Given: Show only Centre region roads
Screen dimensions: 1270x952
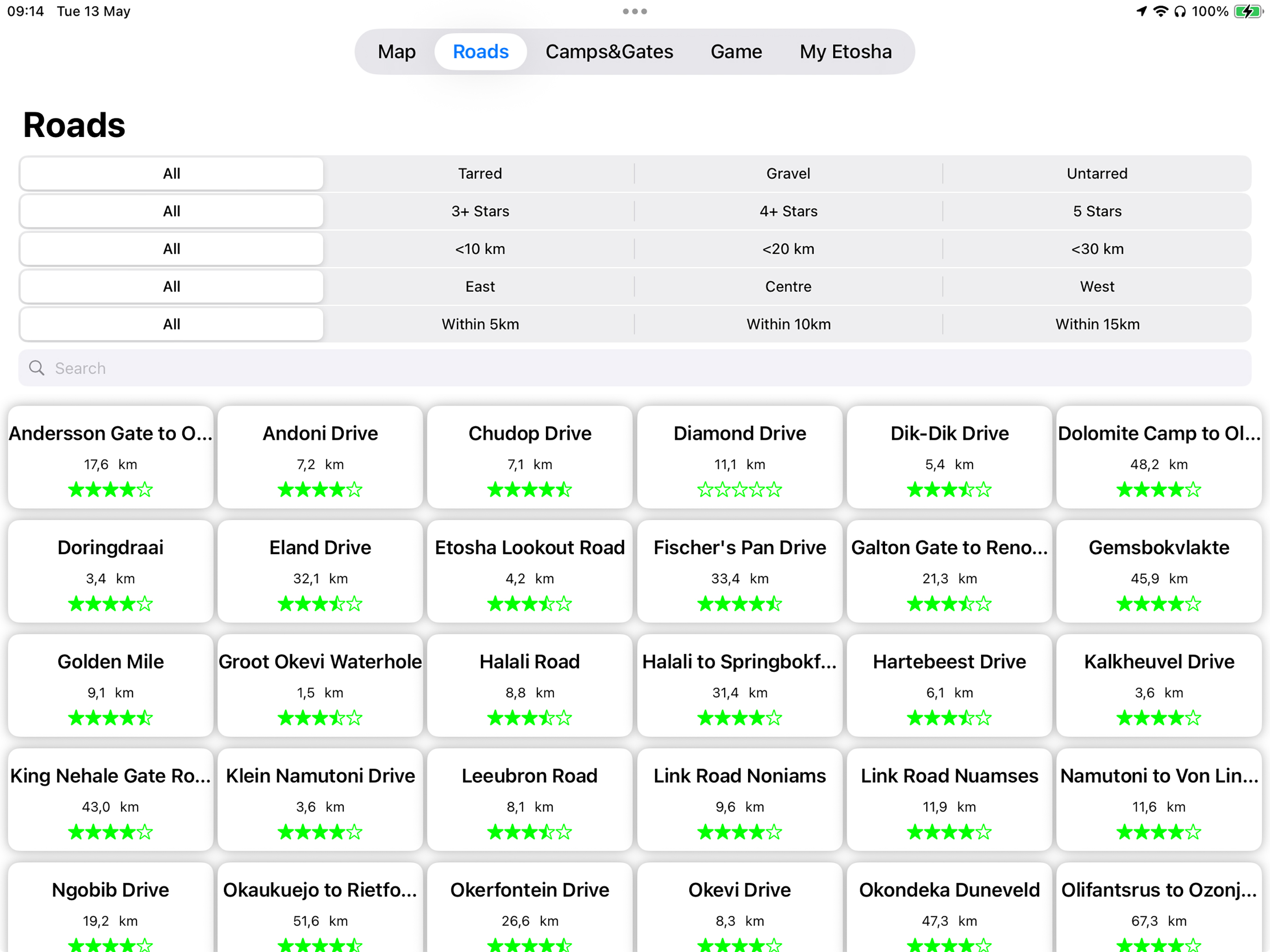Looking at the screenshot, I should pyautogui.click(x=788, y=286).
